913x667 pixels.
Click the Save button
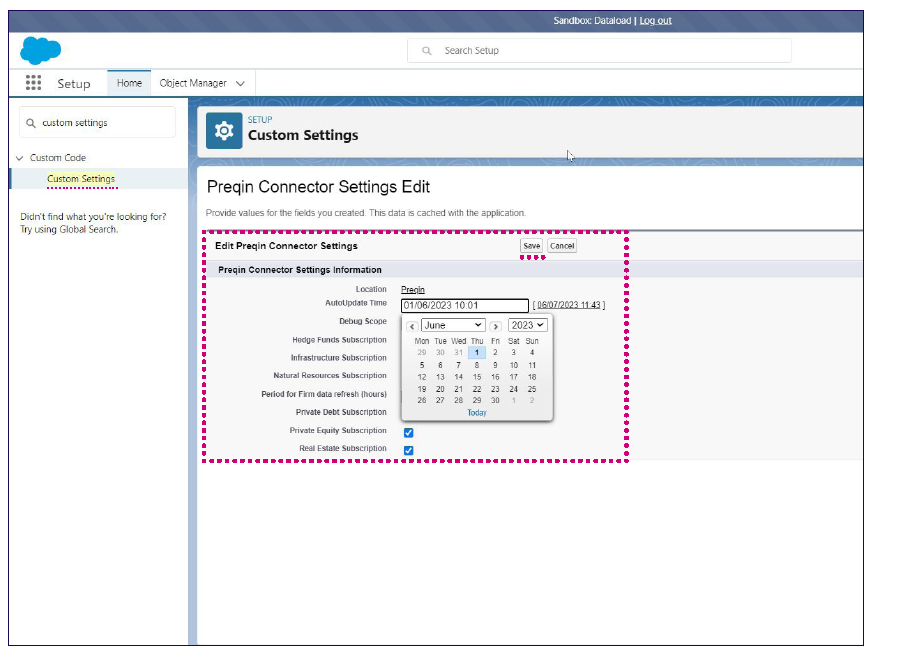[531, 246]
